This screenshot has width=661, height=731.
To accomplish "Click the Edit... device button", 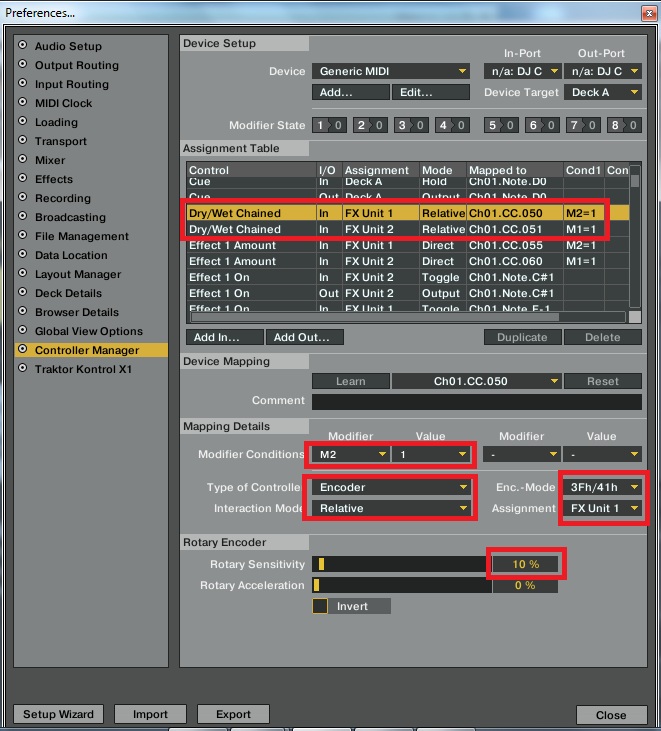I will point(430,92).
